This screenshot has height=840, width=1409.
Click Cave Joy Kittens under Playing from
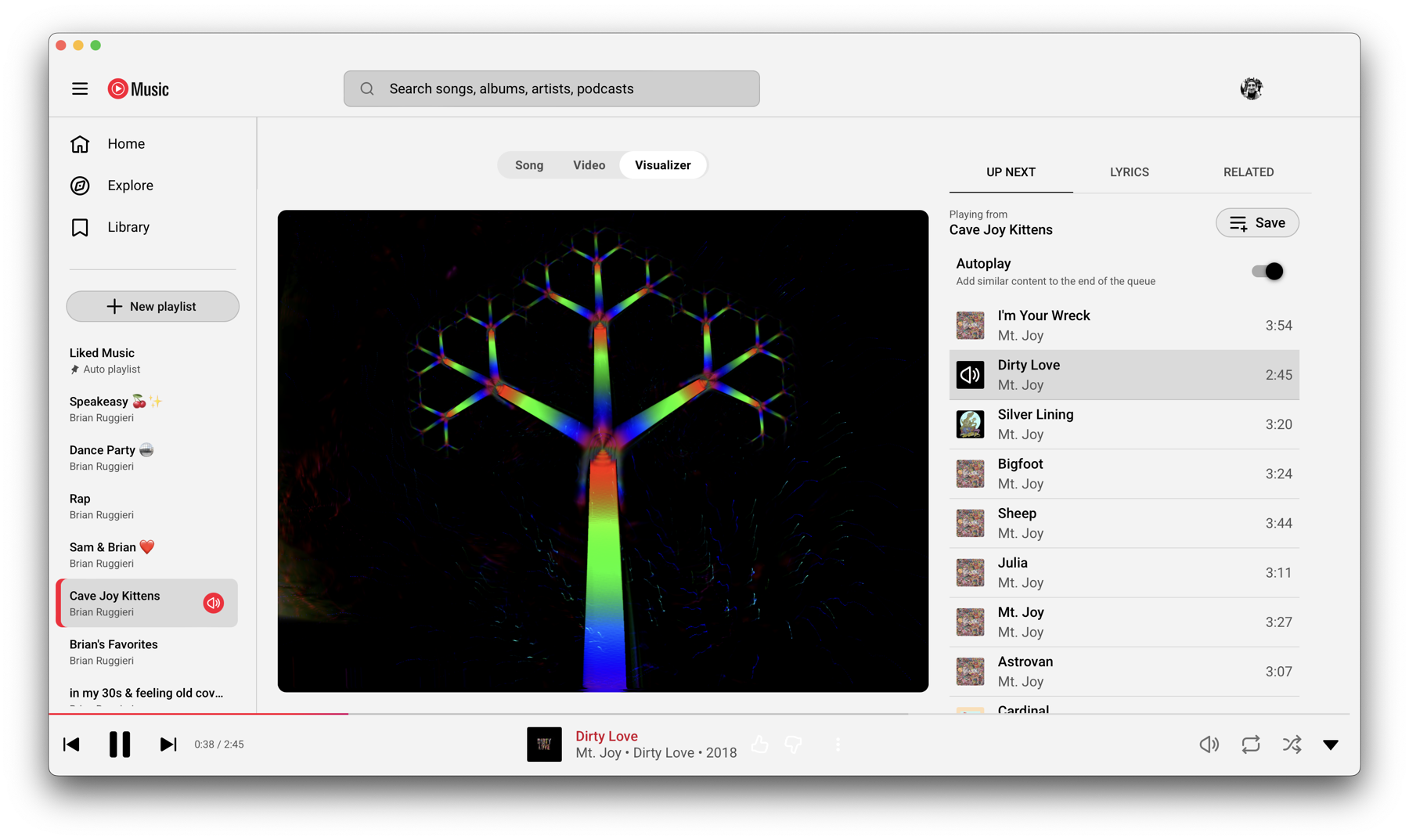click(x=1000, y=230)
